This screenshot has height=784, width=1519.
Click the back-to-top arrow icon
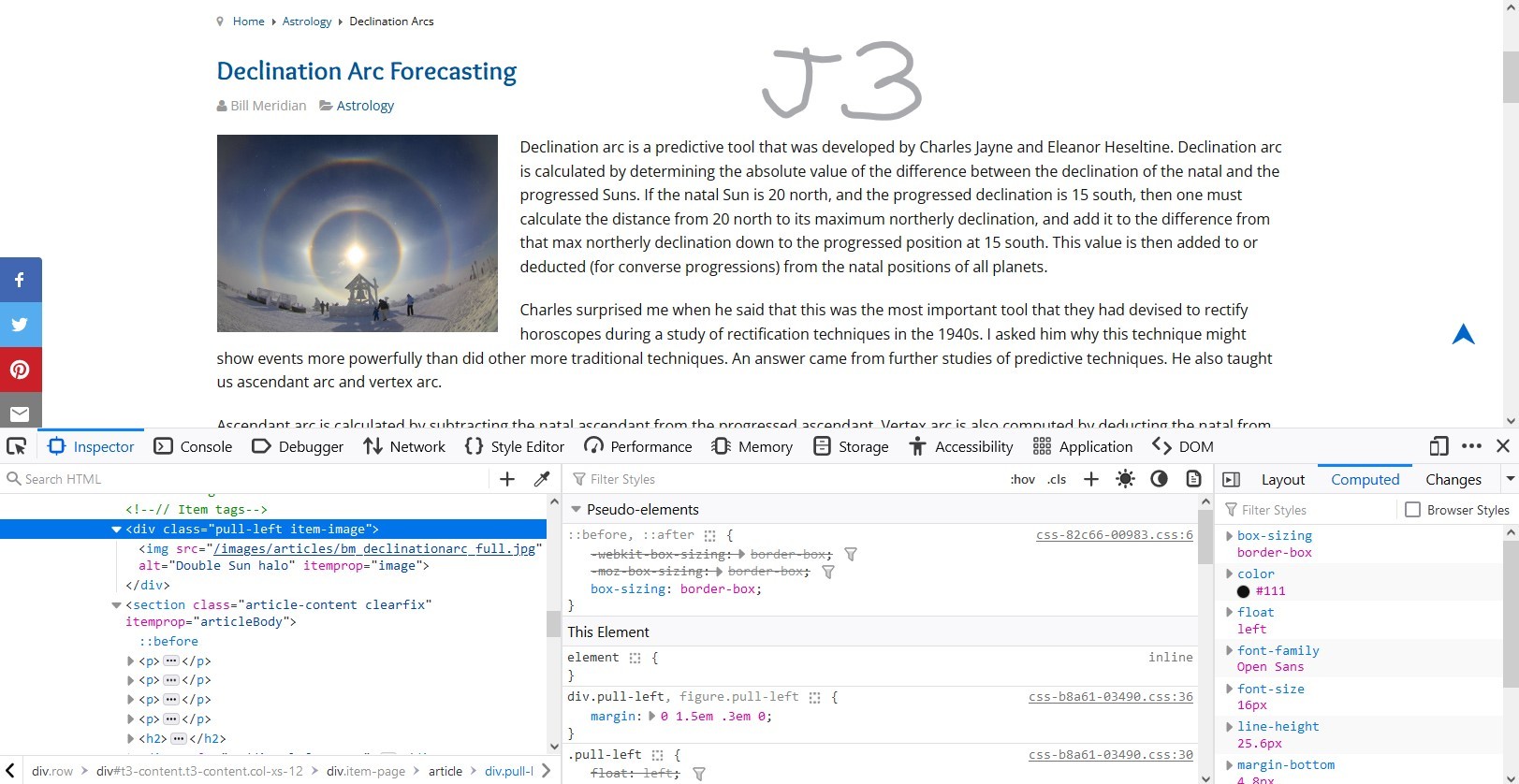coord(1464,335)
